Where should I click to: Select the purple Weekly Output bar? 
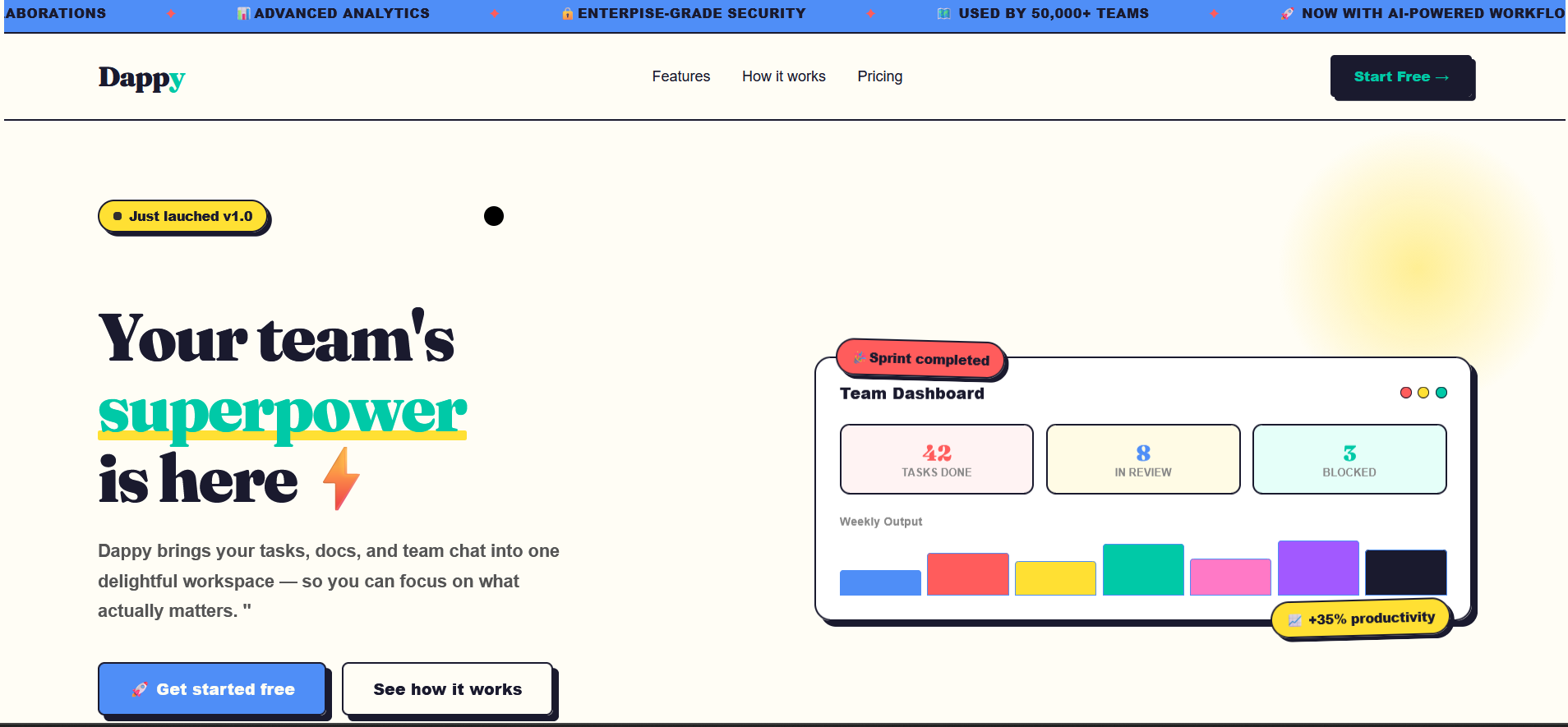[1317, 568]
